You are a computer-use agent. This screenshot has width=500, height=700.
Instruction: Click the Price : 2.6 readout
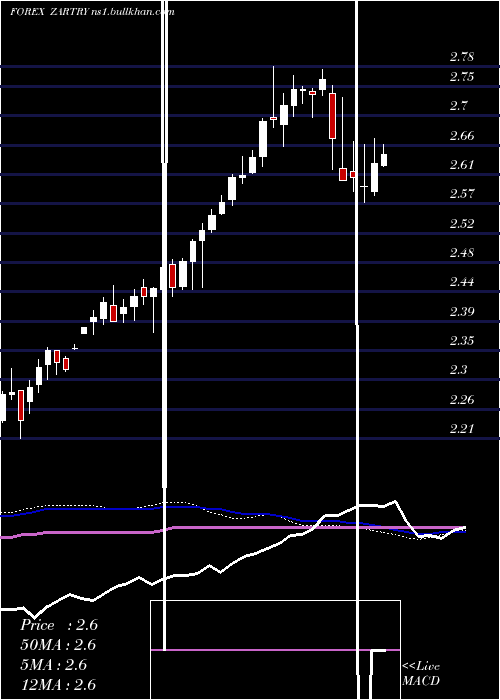pos(59,625)
